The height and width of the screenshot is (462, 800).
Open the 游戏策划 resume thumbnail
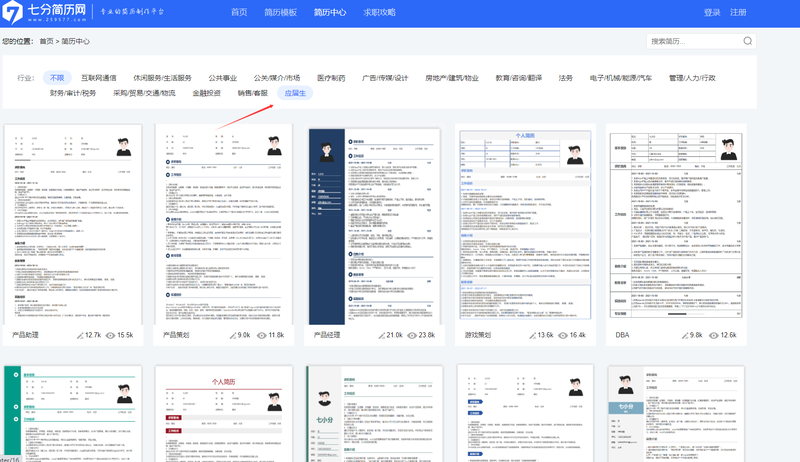point(525,225)
